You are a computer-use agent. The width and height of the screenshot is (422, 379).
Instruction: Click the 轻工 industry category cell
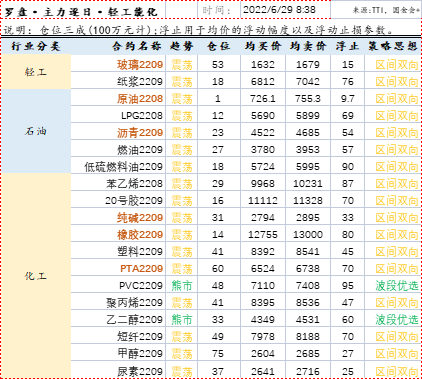(36, 72)
